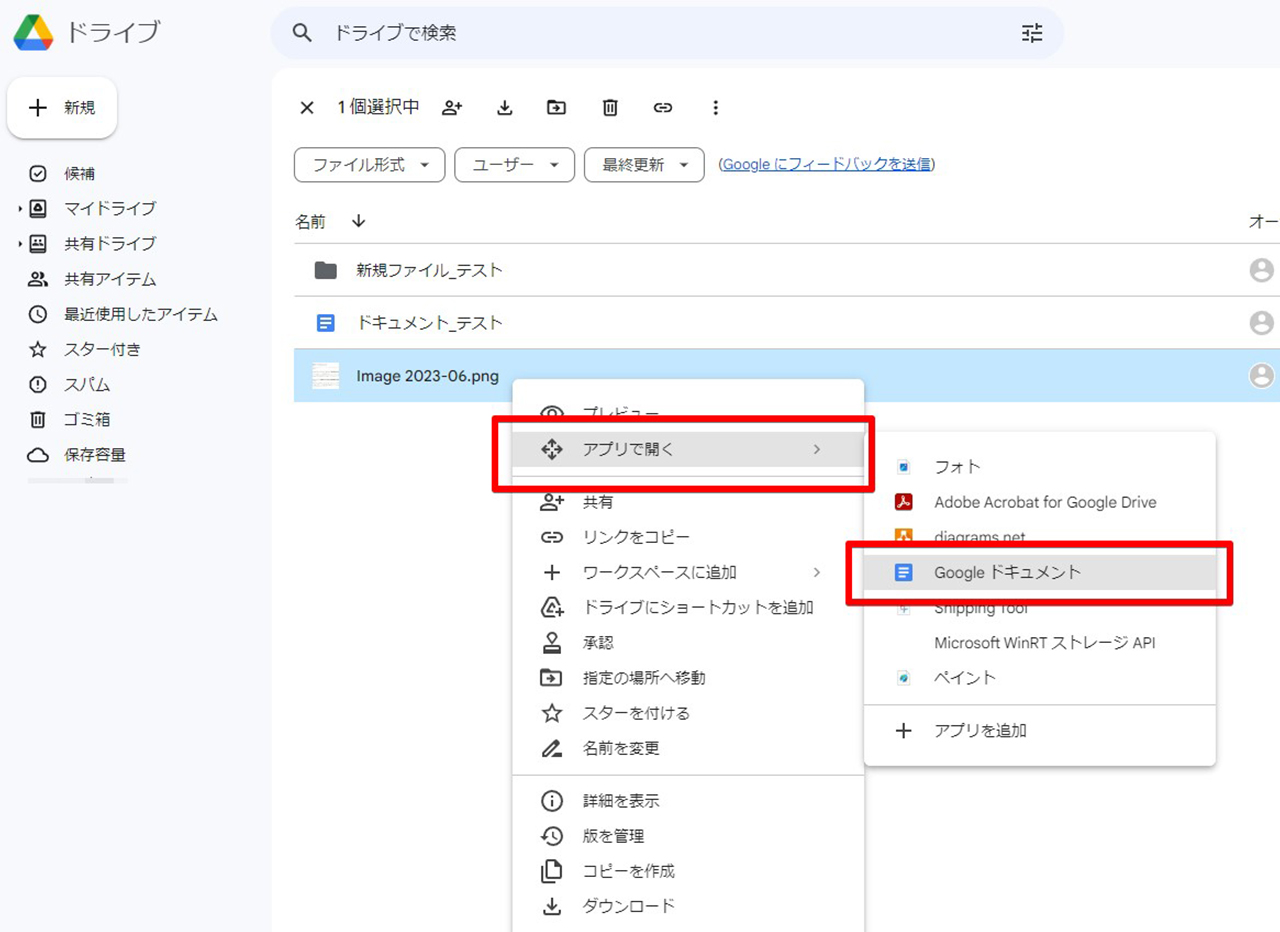1280x932 pixels.
Task: Select 名前を変更 from context menu
Action: (x=620, y=748)
